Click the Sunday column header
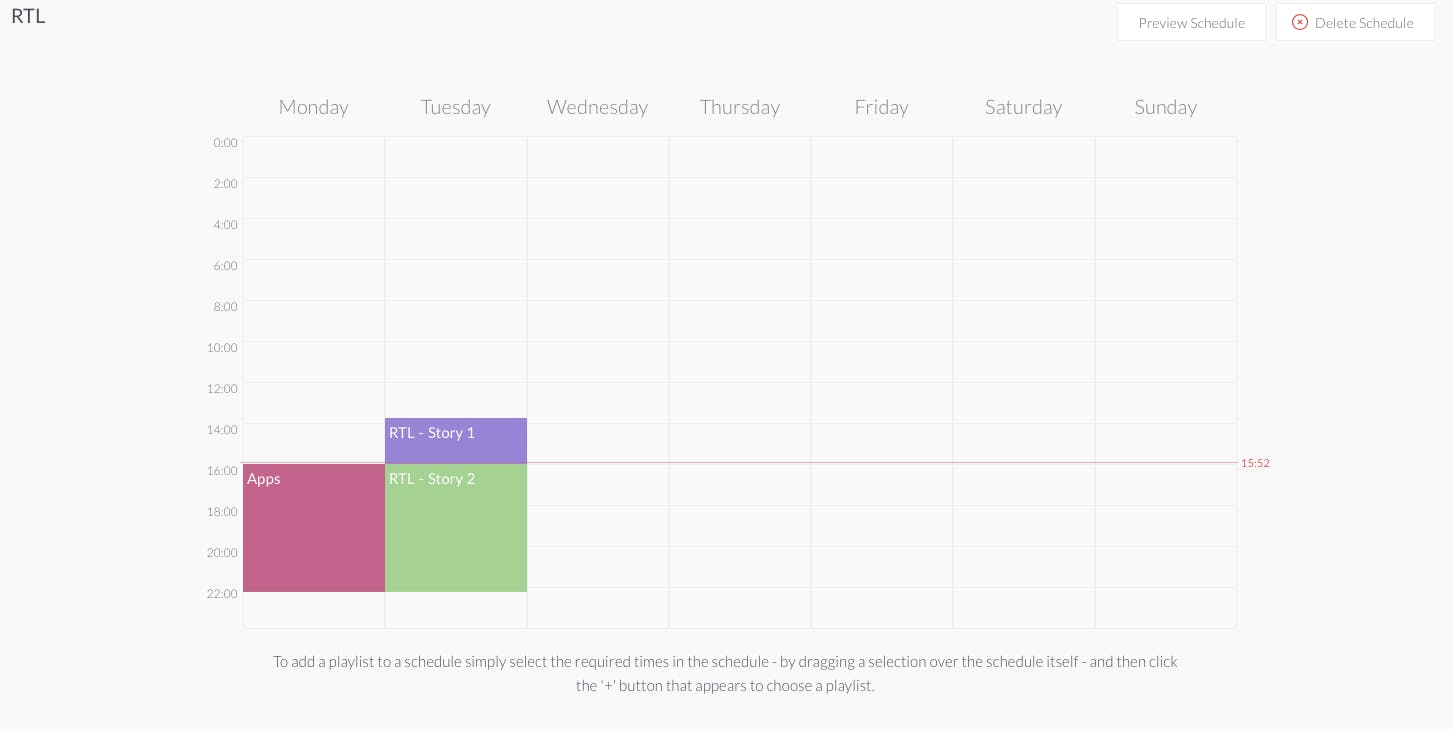Screen dimensions: 1453x729 1166,107
